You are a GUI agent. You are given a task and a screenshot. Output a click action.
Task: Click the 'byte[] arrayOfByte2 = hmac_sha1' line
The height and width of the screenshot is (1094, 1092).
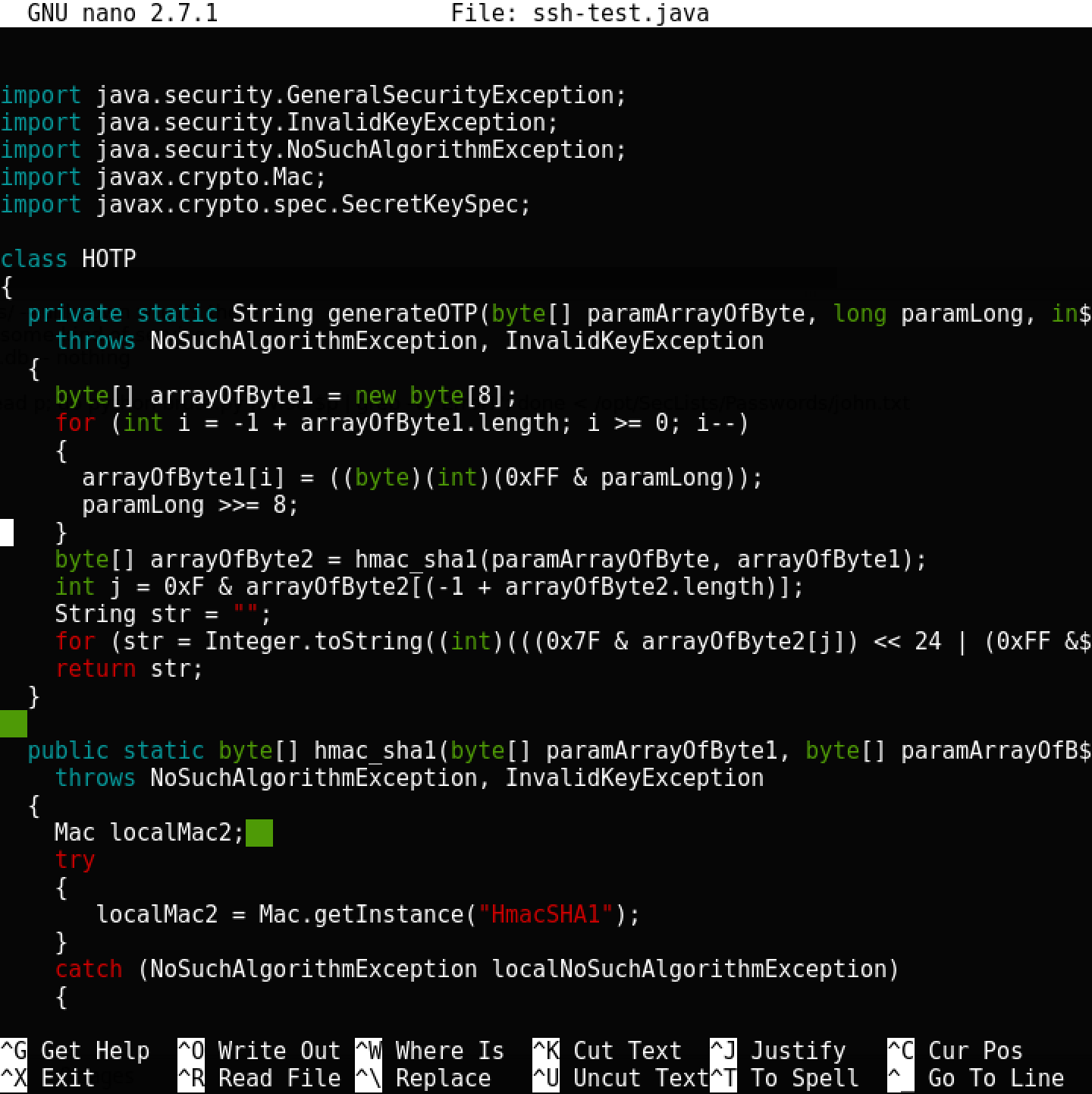(491, 559)
